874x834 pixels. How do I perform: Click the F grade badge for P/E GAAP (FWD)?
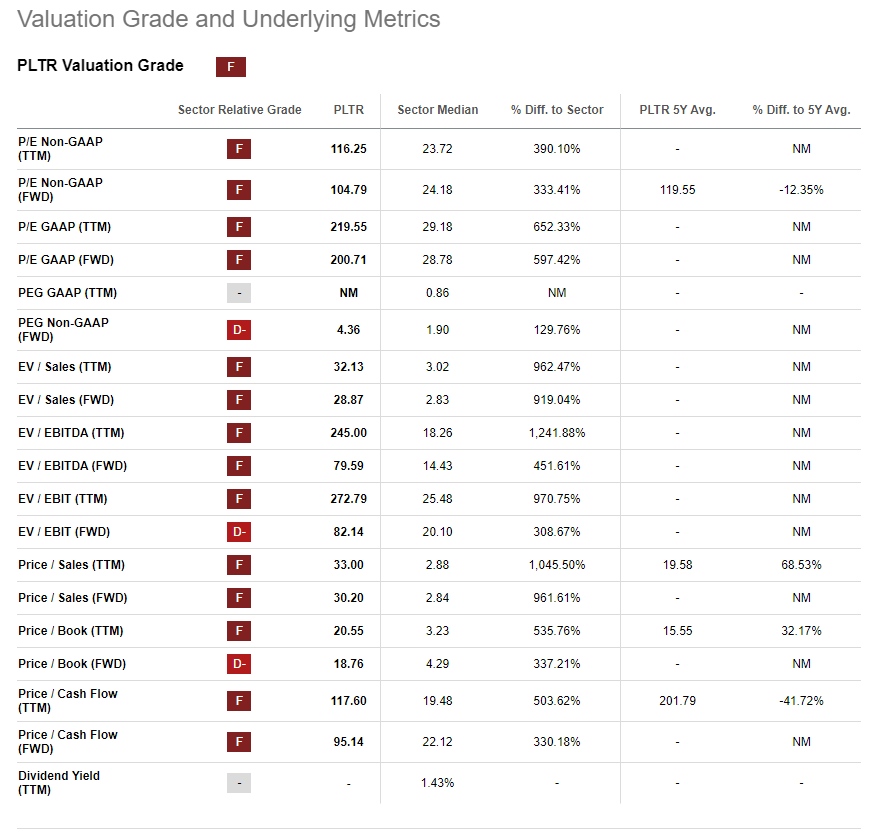(x=239, y=260)
